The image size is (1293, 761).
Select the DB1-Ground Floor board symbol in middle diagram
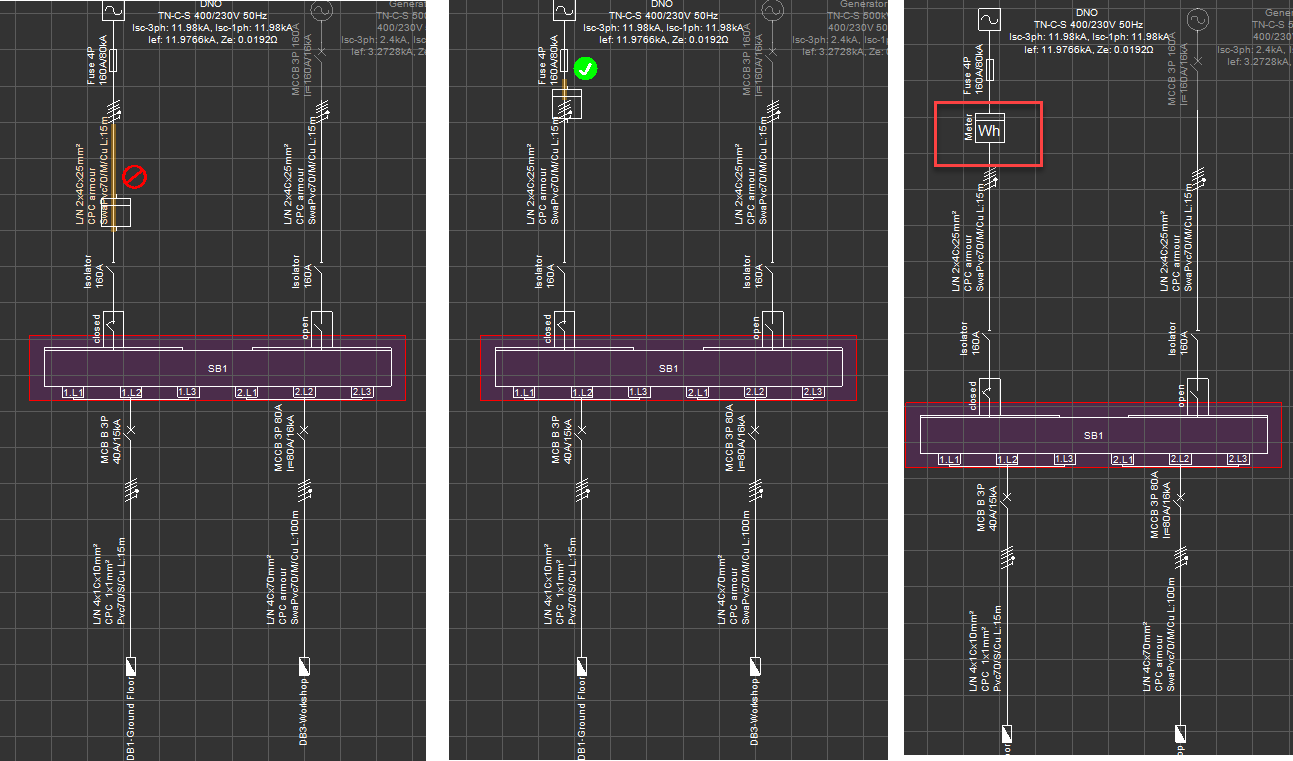582,665
